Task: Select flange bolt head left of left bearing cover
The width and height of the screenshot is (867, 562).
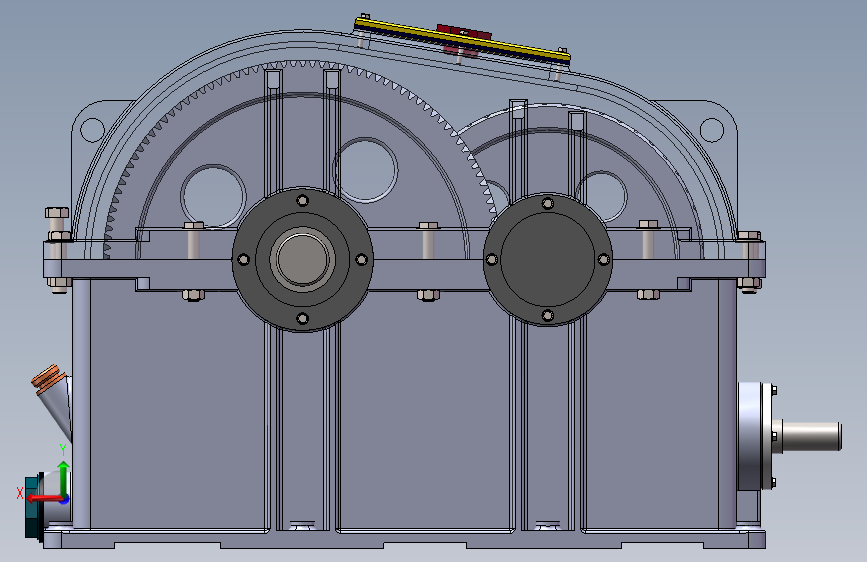Action: coord(194,226)
